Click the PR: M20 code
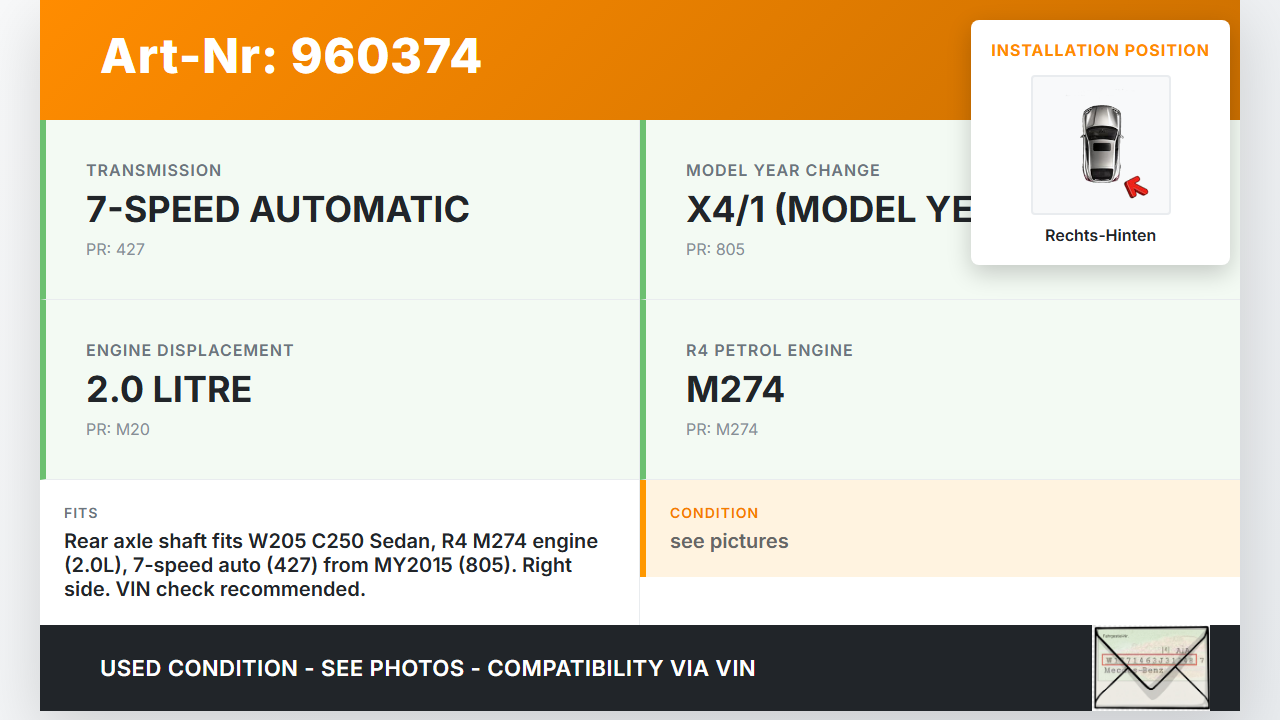This screenshot has height=720, width=1280. (x=118, y=429)
